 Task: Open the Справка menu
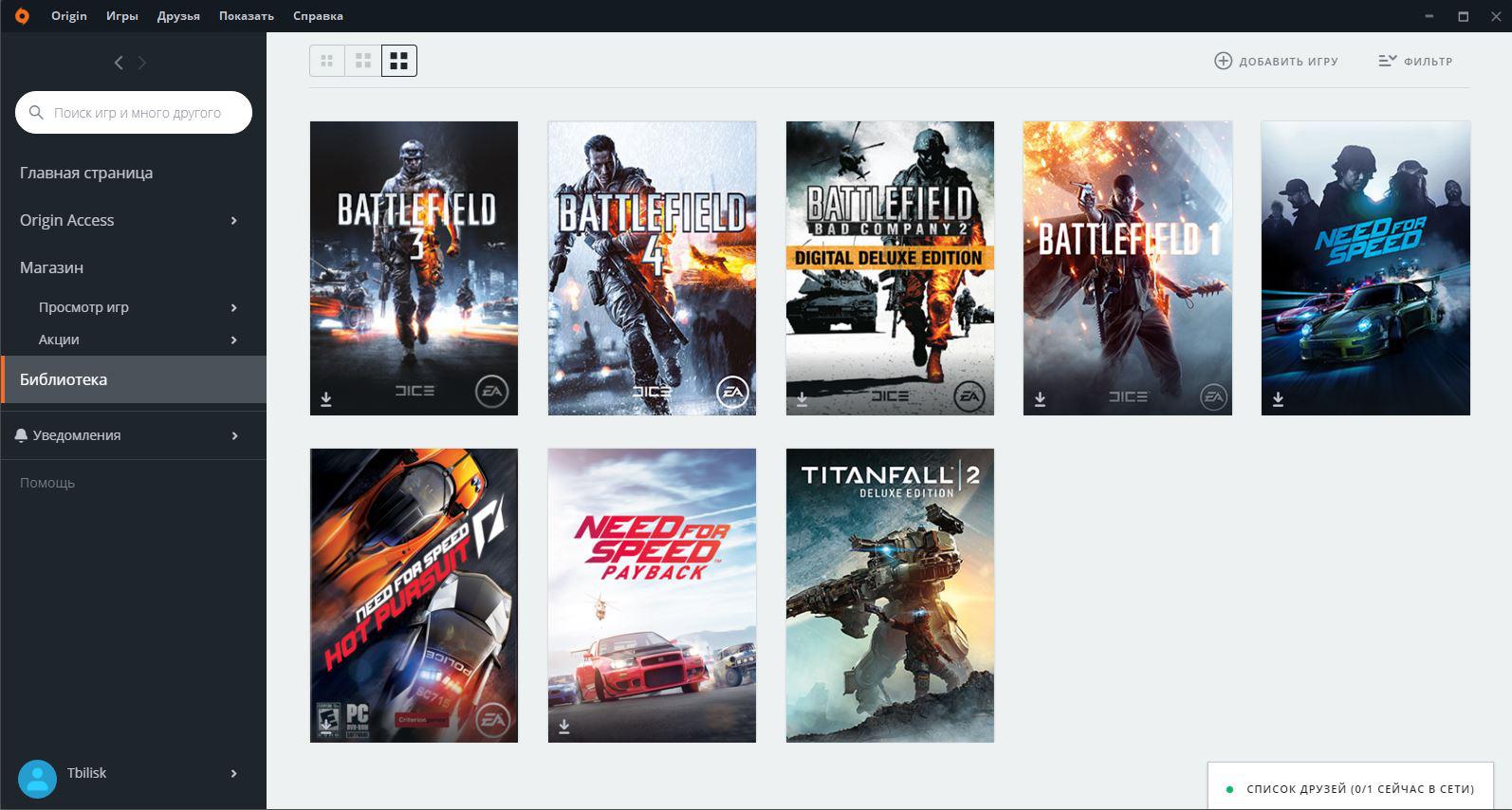tap(318, 16)
